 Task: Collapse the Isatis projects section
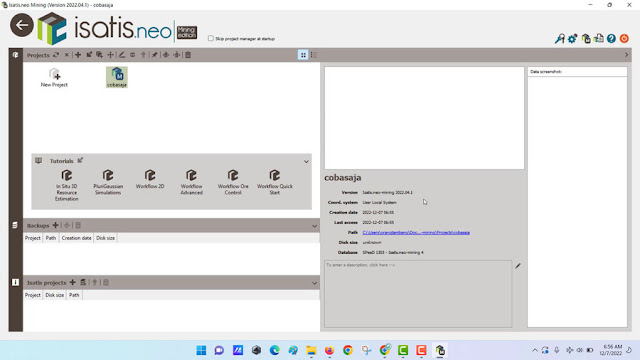(314, 283)
